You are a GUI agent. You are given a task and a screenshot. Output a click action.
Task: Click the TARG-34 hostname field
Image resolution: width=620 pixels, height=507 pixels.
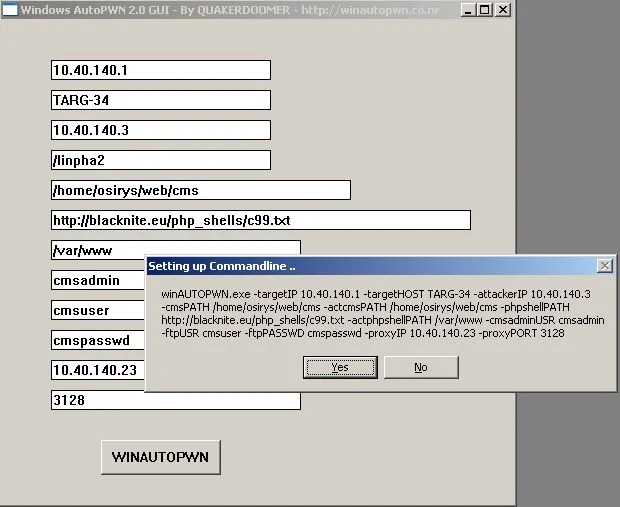coord(161,100)
